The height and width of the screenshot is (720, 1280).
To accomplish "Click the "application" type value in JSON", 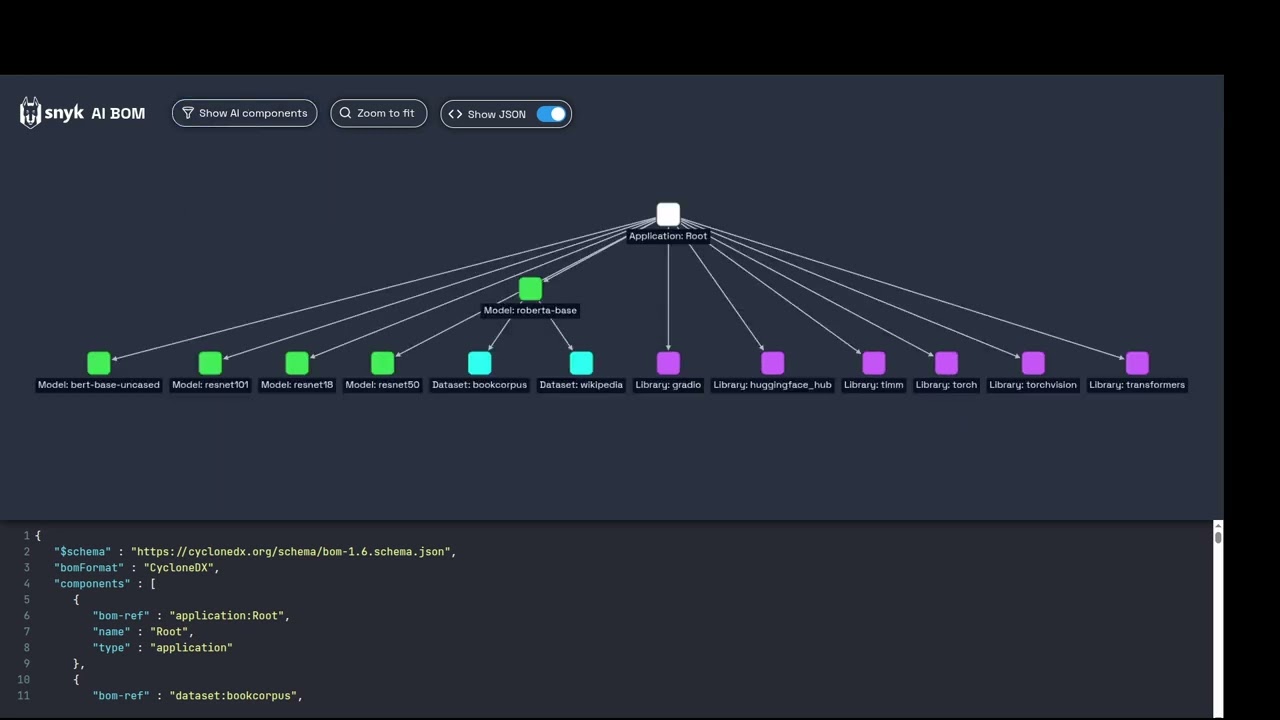I will click(x=191, y=648).
